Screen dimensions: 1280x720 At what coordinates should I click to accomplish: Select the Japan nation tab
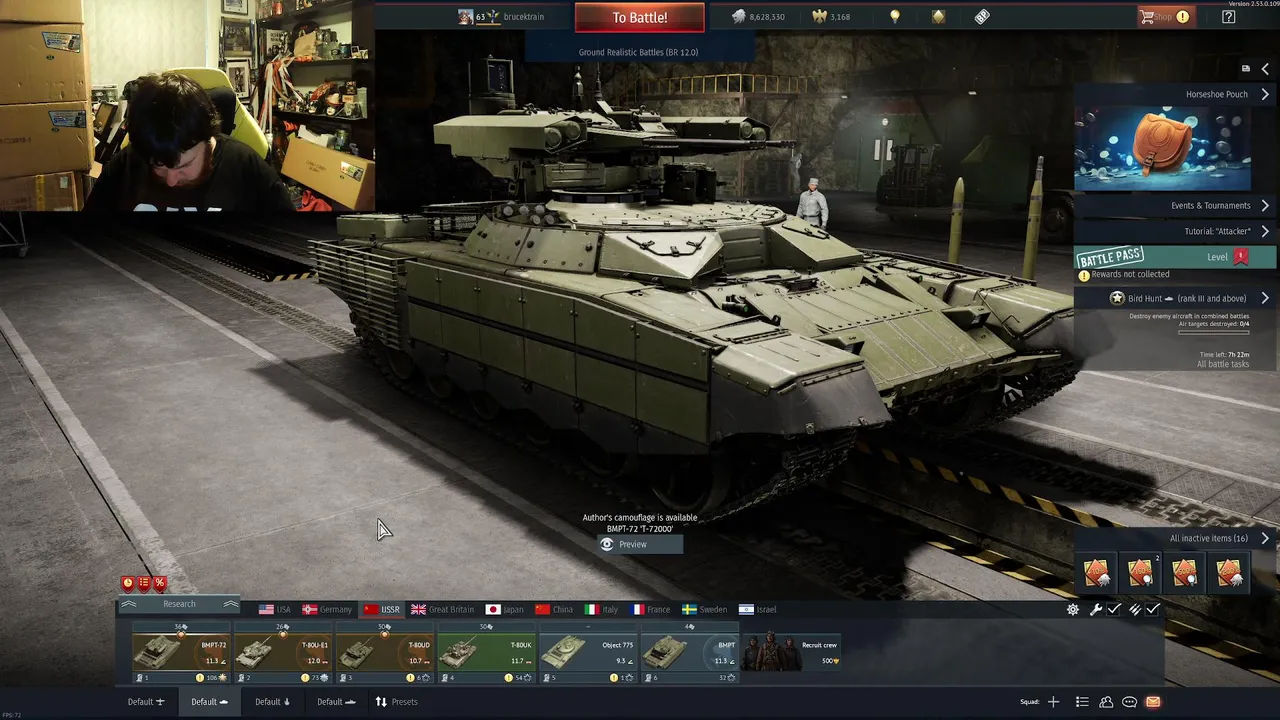505,609
